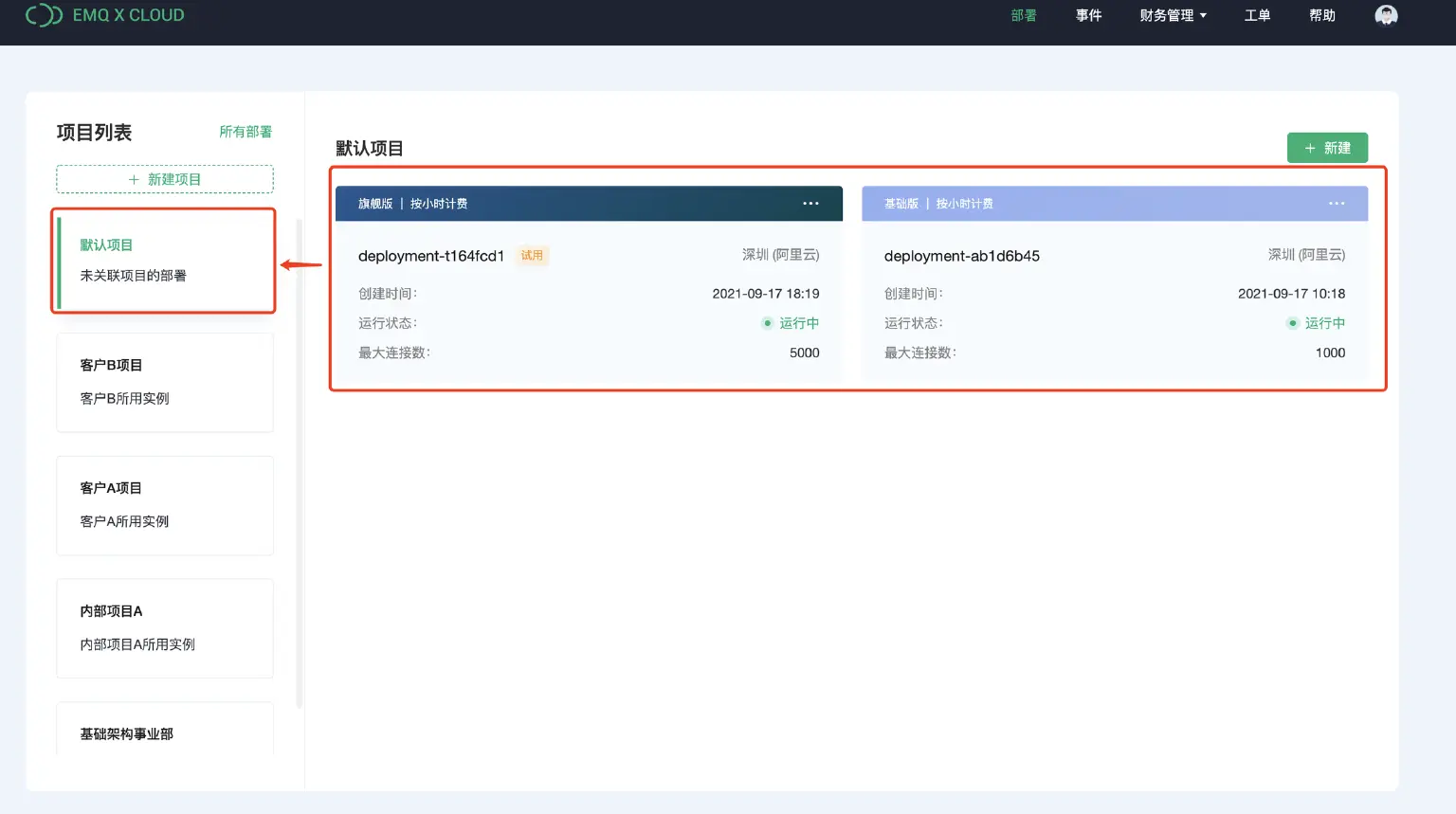The image size is (1456, 814).
Task: Select the 客户B项目 project card
Action: tap(164, 382)
